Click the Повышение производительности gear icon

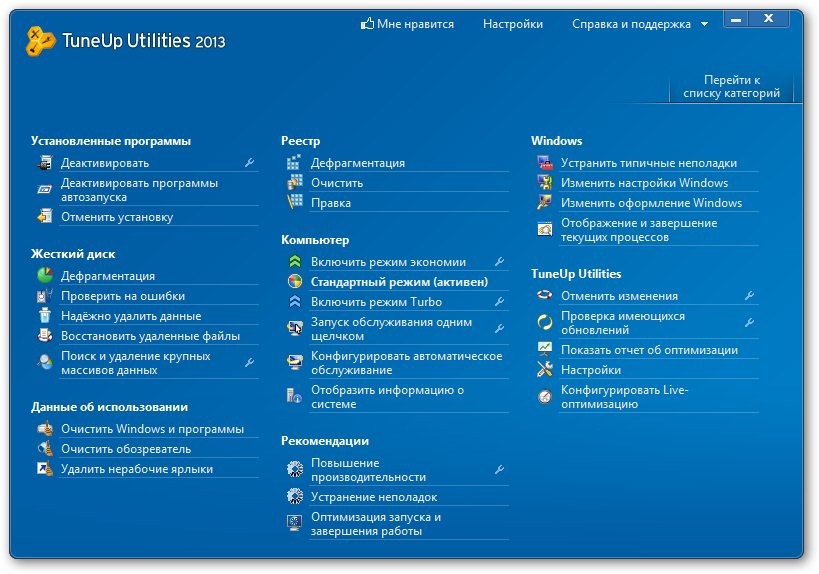click(x=295, y=469)
